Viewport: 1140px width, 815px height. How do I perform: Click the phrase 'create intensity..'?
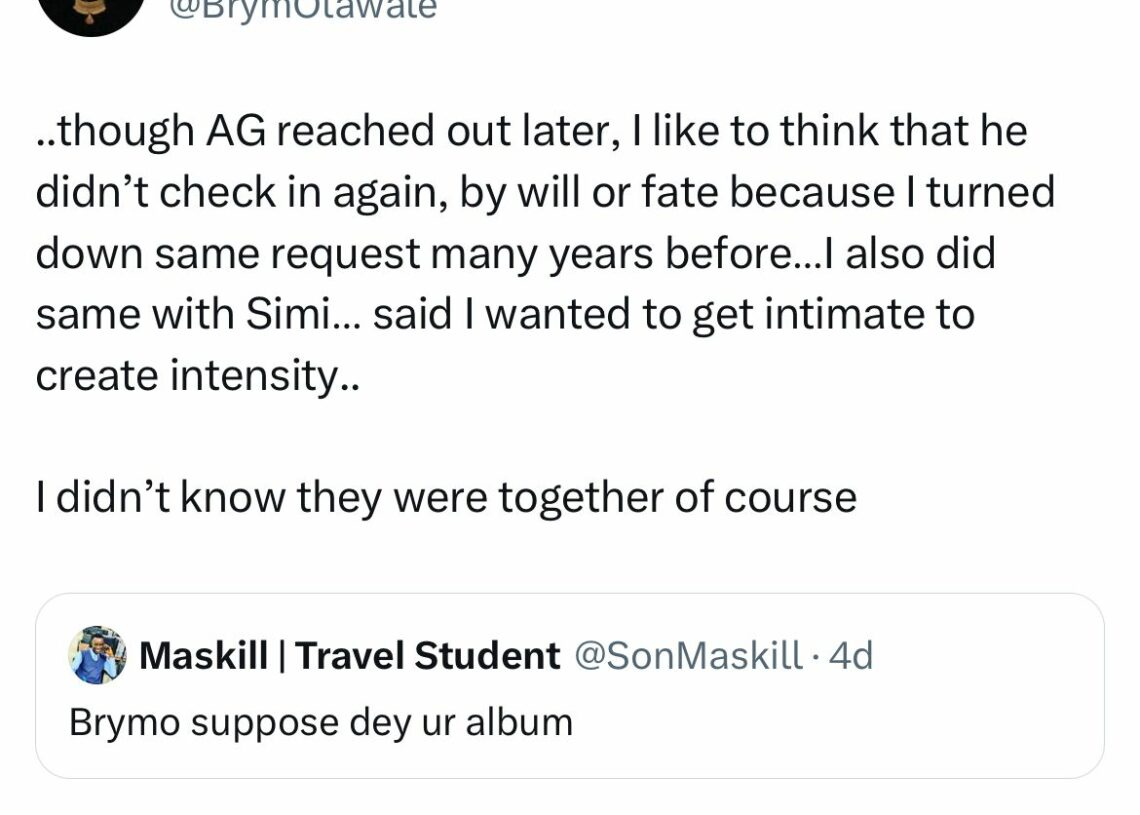(x=197, y=377)
